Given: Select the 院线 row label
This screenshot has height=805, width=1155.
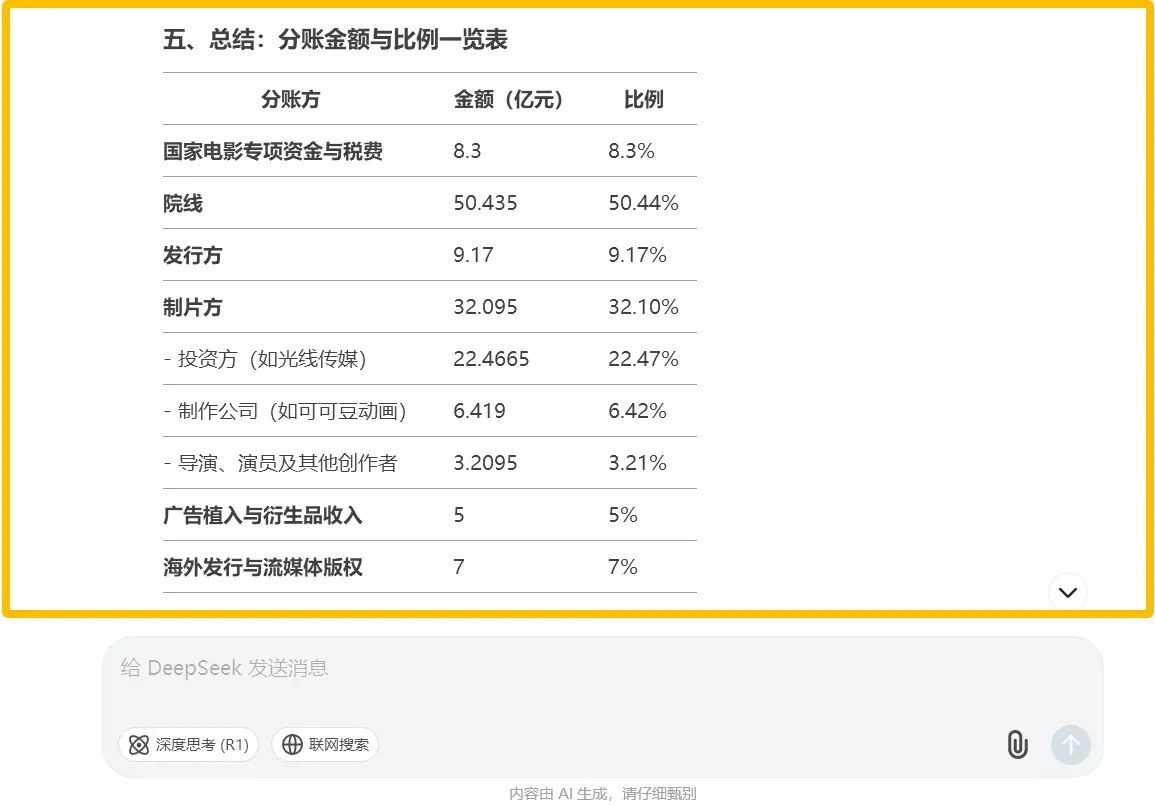Looking at the screenshot, I should [x=183, y=203].
